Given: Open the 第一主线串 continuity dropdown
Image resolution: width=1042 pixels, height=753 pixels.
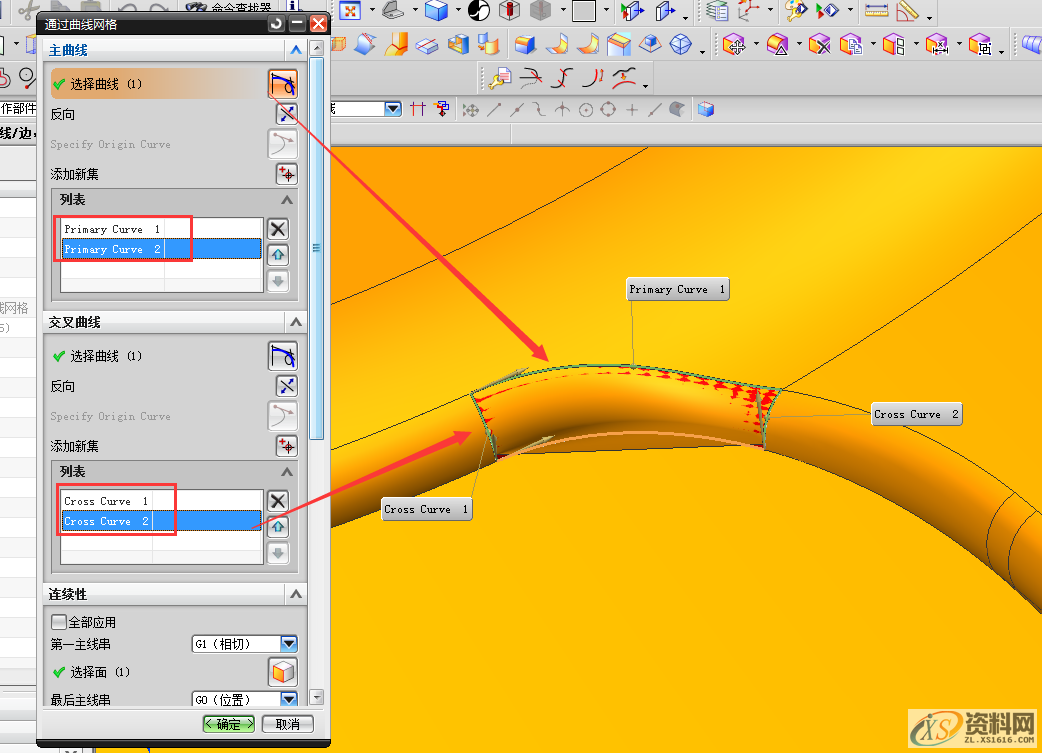Looking at the screenshot, I should [289, 644].
